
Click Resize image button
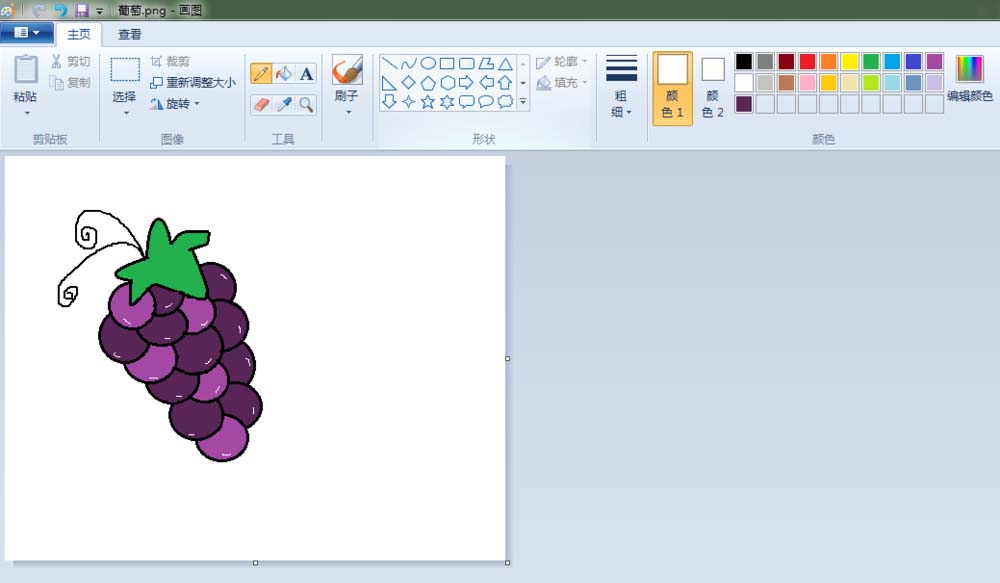pyautogui.click(x=193, y=82)
